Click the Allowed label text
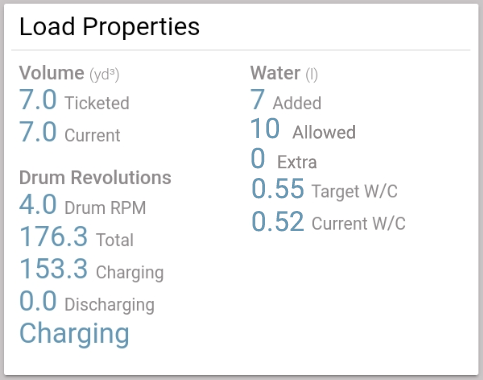The image size is (483, 380). coord(324,132)
